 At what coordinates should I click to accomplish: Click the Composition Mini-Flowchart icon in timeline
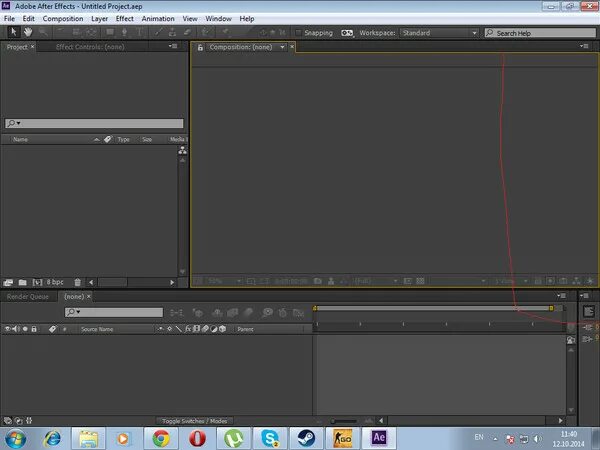[x=176, y=313]
